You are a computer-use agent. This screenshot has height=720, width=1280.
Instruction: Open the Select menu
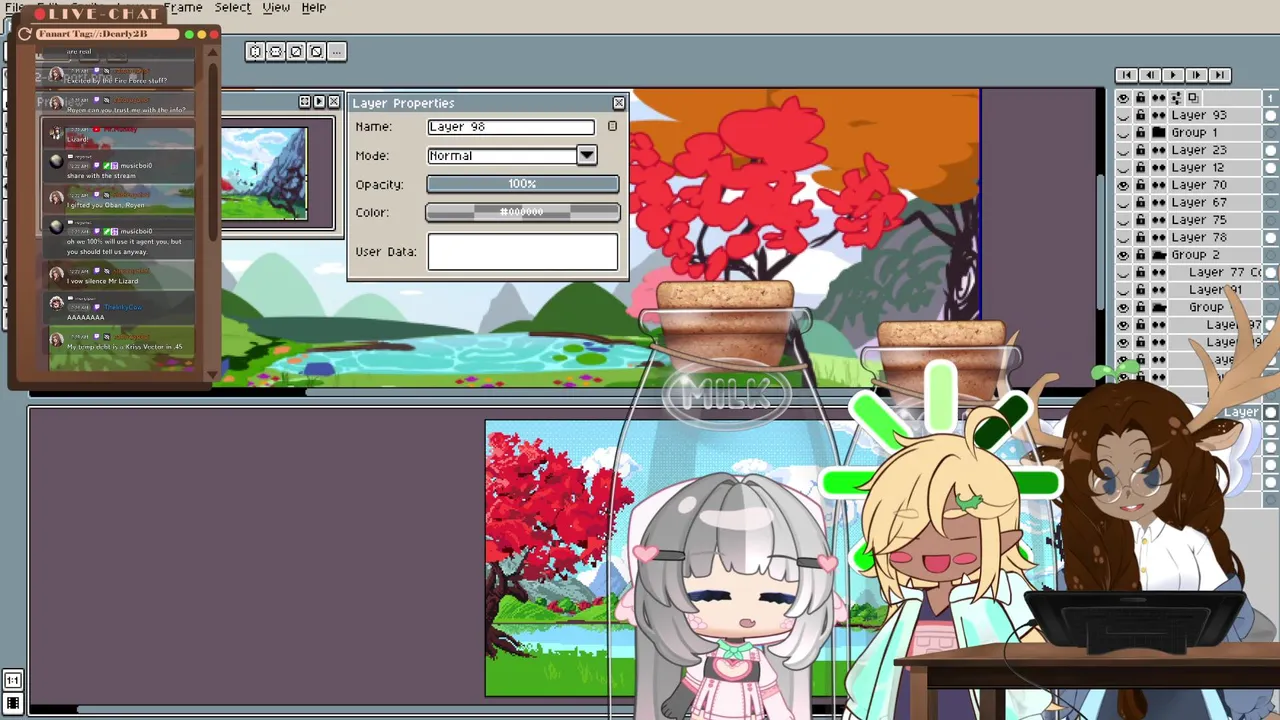coord(232,7)
